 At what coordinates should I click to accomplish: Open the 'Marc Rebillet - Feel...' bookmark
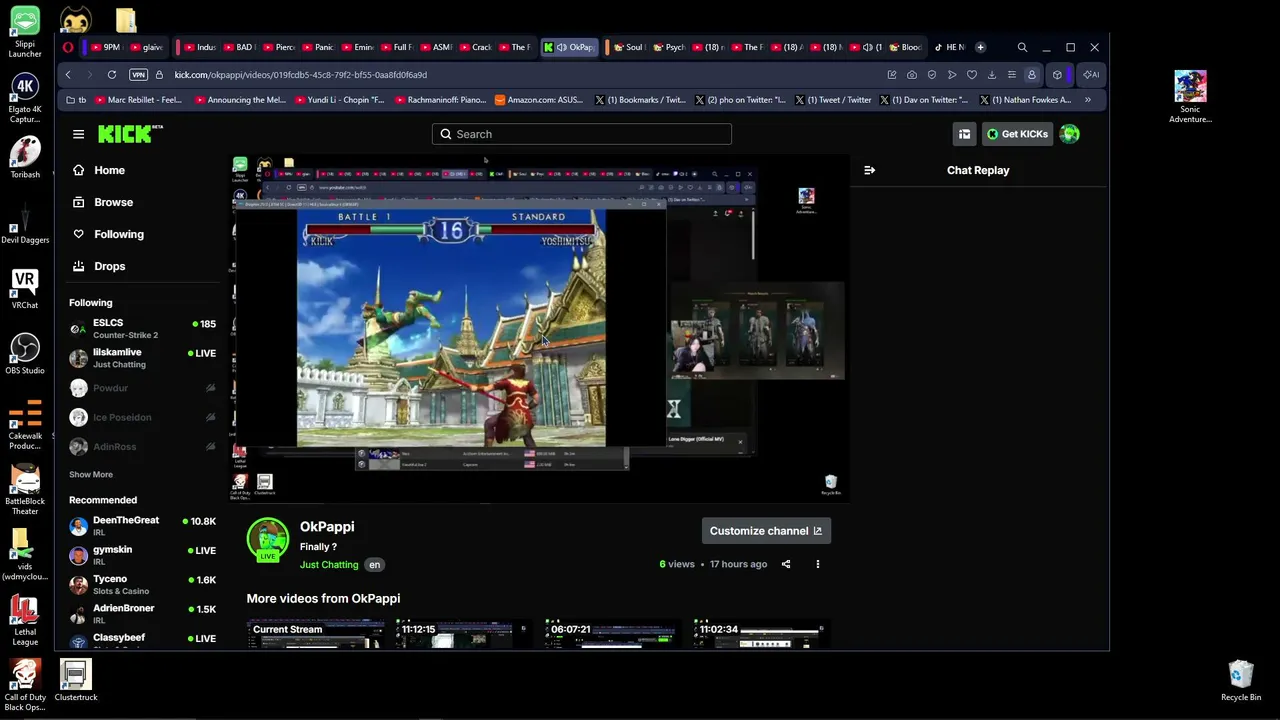(x=138, y=100)
